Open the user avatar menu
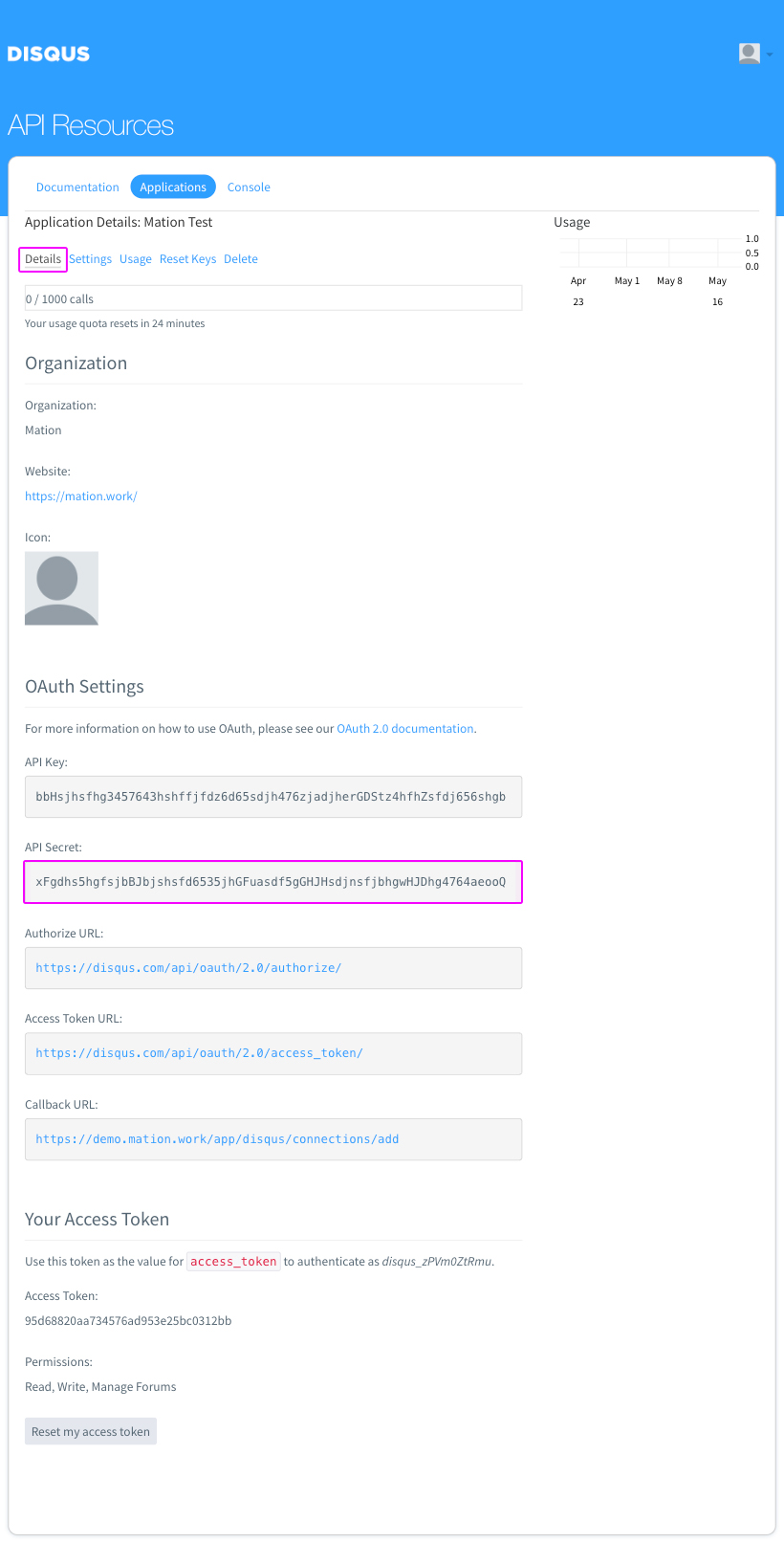The image size is (784, 1565). pos(750,54)
